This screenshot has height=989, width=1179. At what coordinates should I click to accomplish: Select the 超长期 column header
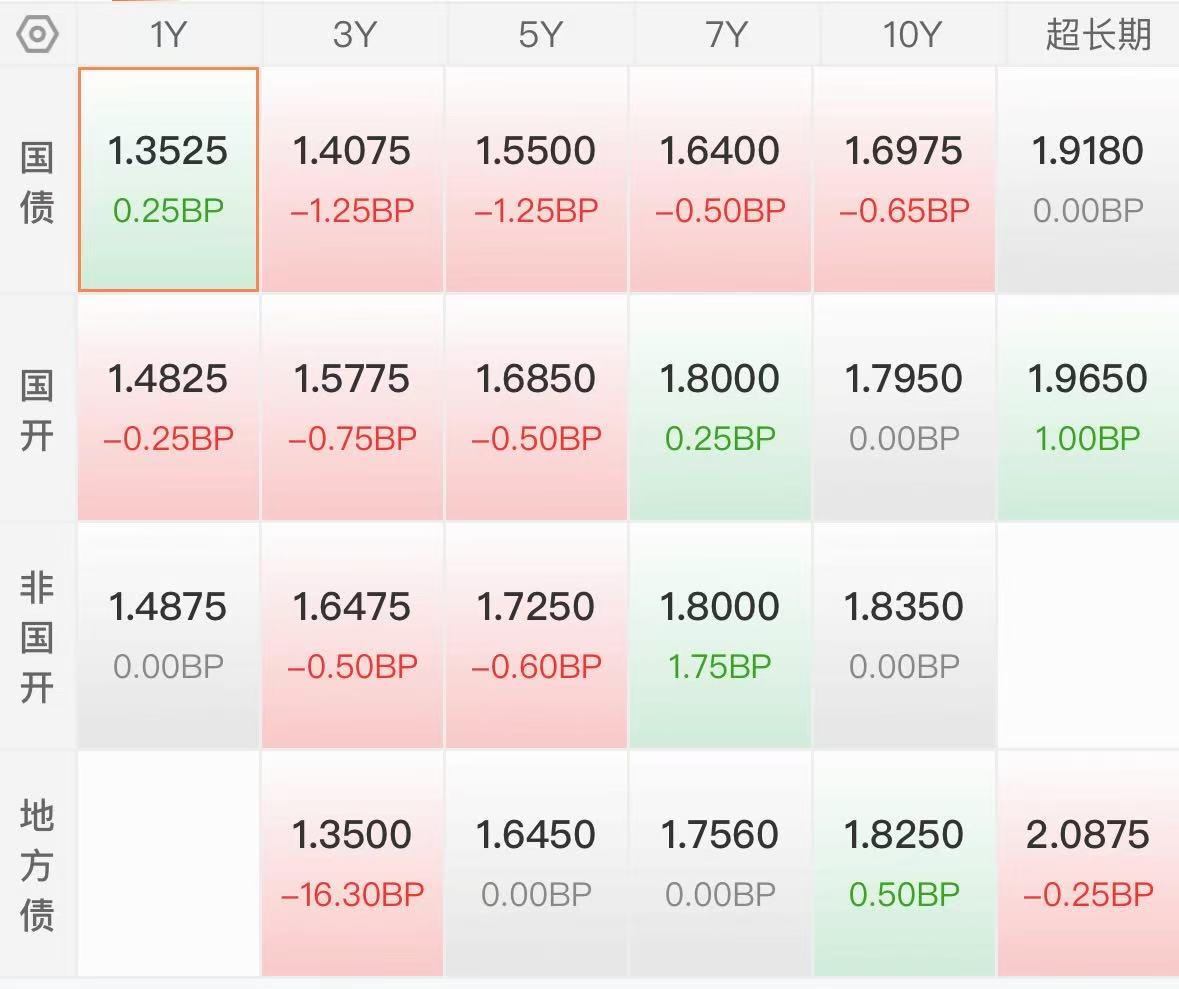(1097, 35)
